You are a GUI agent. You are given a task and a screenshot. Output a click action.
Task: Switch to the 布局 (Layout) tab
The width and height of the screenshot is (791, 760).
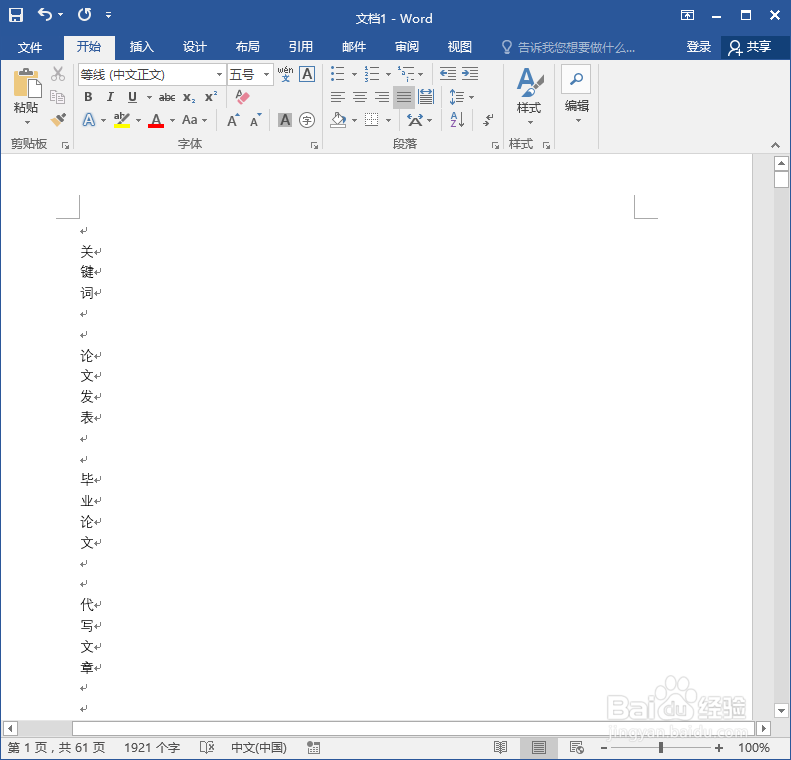pos(248,47)
